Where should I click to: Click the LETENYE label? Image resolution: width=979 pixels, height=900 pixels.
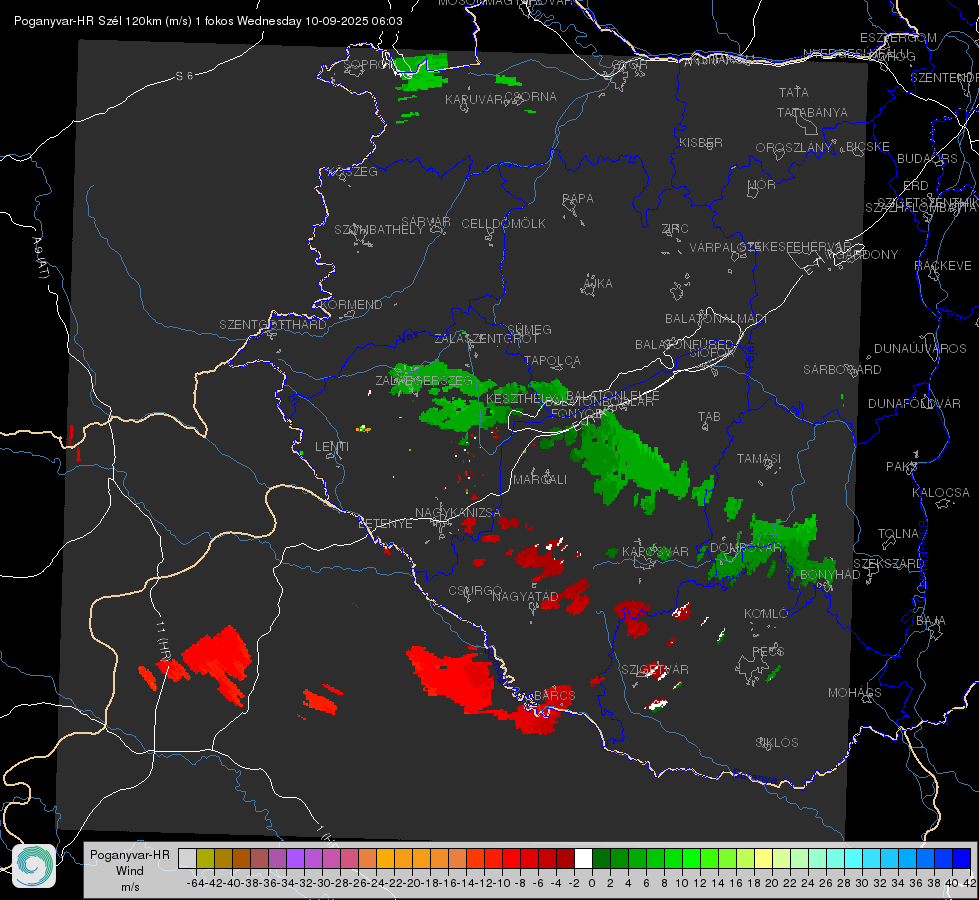pyautogui.click(x=385, y=523)
